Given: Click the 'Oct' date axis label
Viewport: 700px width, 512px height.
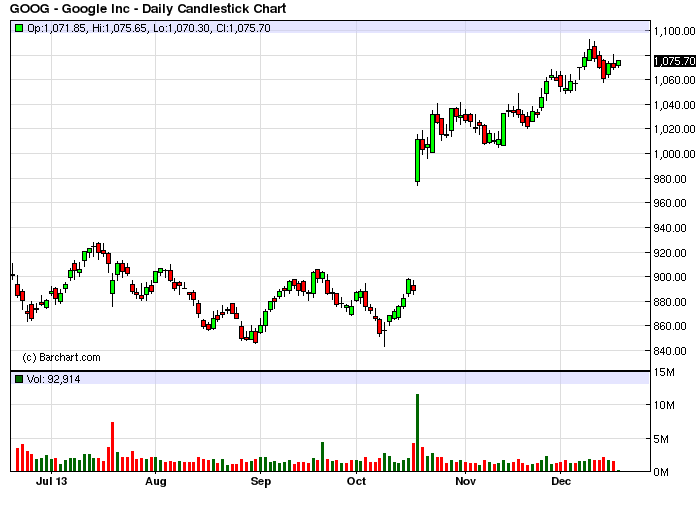Looking at the screenshot, I should coord(356,482).
